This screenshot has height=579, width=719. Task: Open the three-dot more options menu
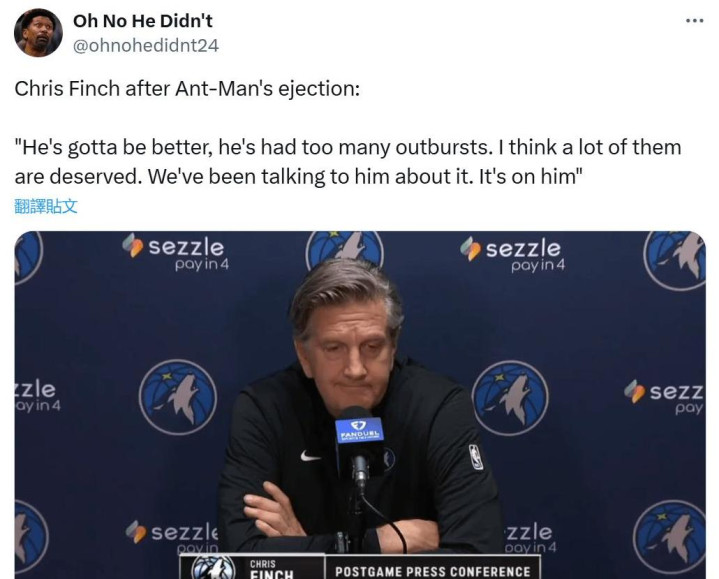pyautogui.click(x=694, y=21)
